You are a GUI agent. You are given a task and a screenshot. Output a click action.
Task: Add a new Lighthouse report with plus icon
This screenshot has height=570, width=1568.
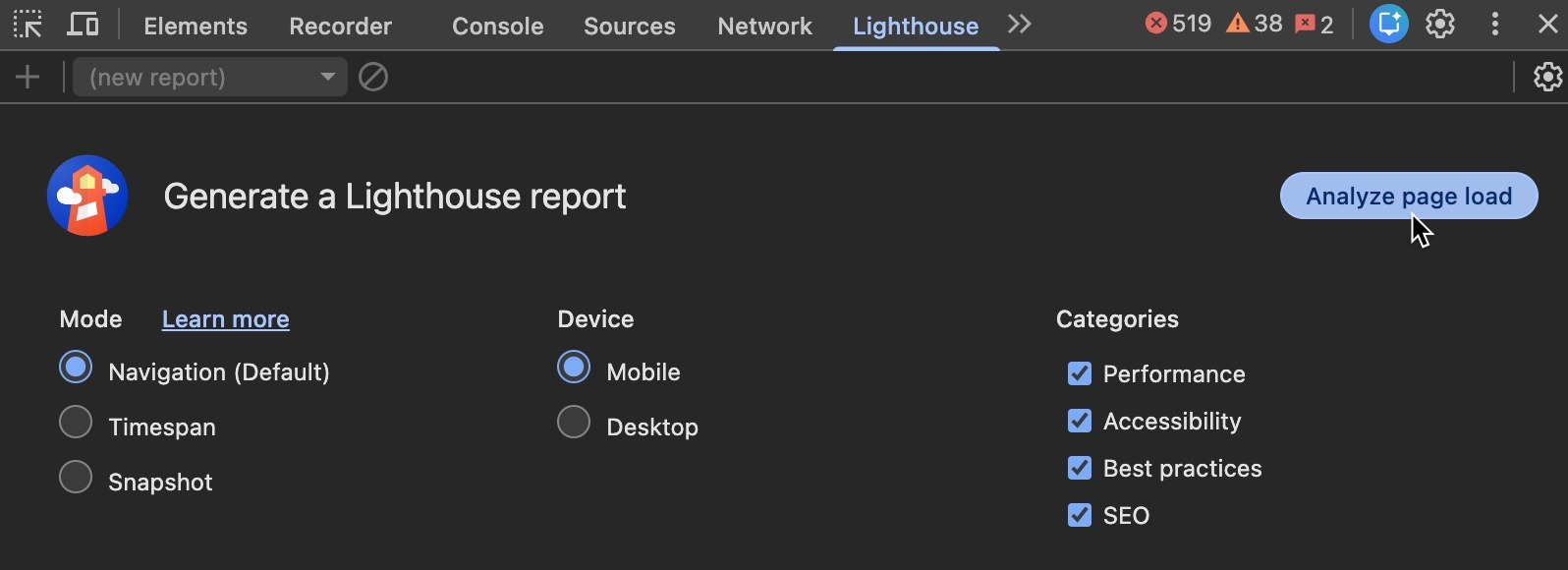coord(28,77)
